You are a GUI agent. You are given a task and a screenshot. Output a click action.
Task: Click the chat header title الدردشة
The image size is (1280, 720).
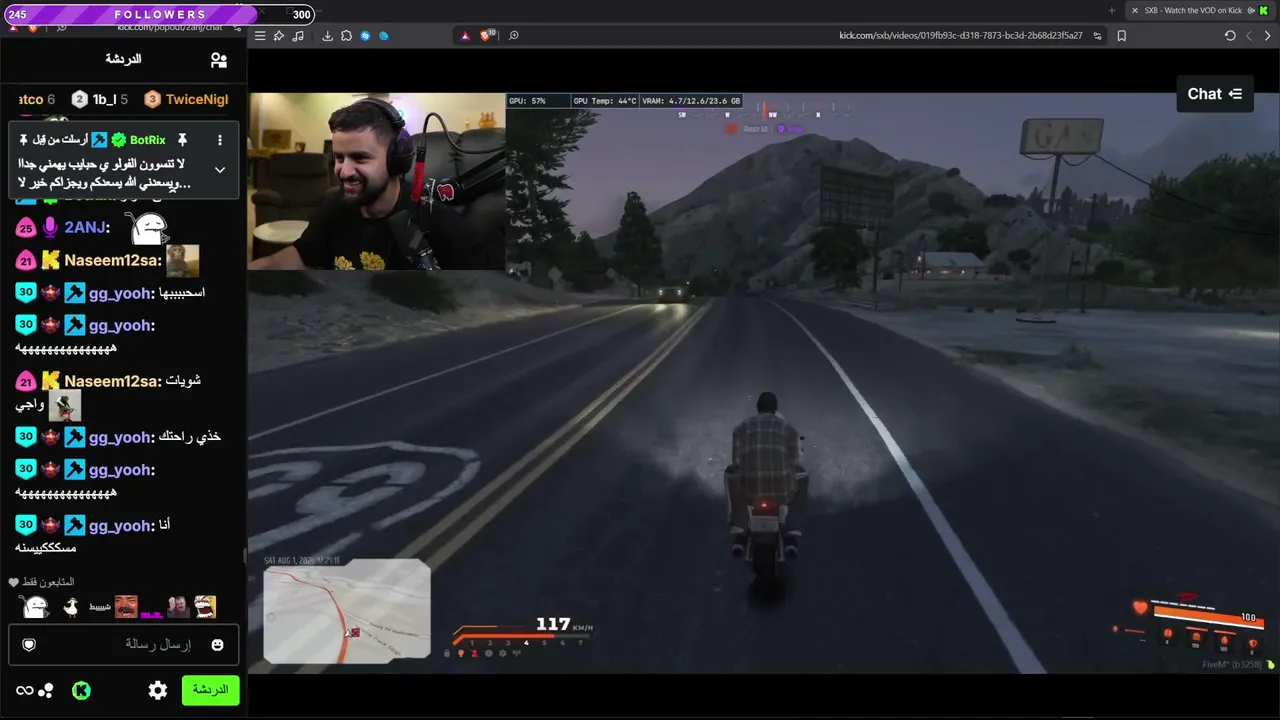click(123, 59)
